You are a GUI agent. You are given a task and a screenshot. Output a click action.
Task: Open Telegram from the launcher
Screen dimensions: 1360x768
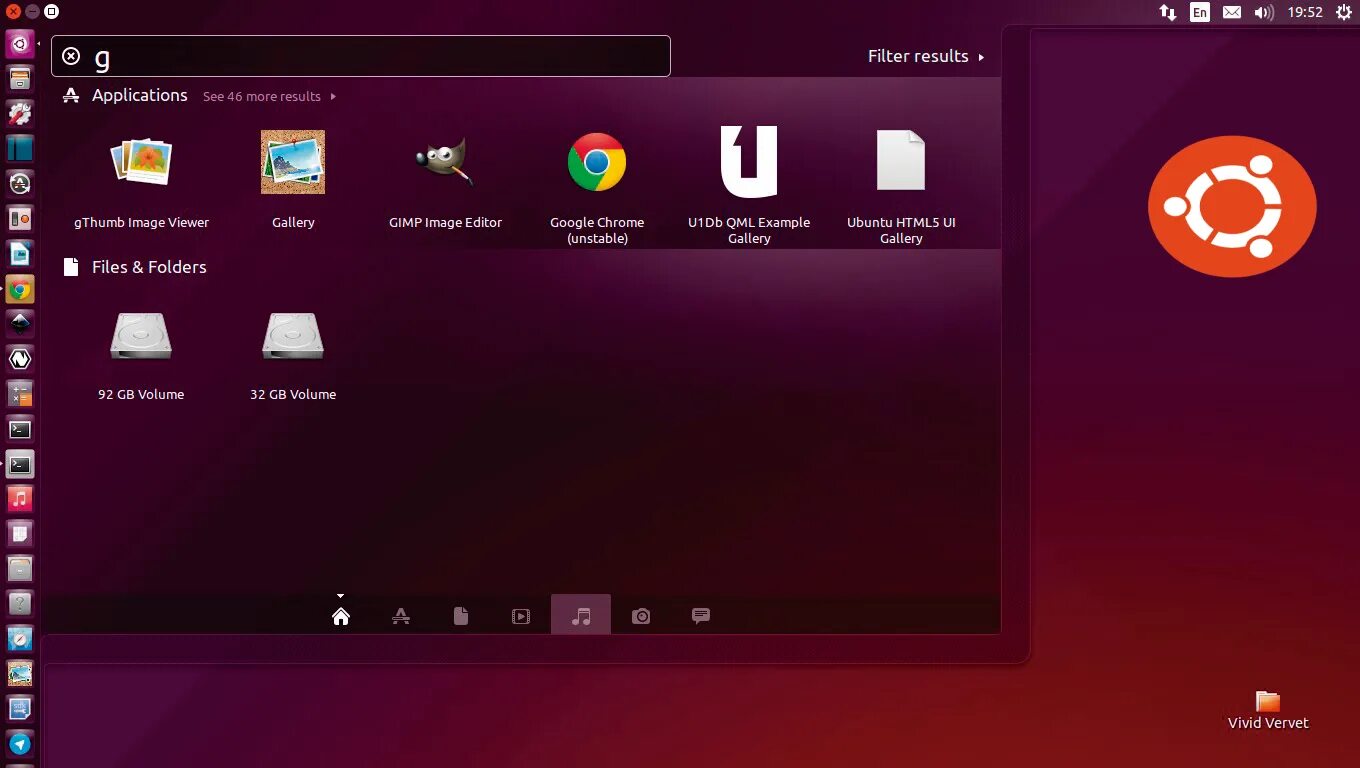tap(20, 744)
